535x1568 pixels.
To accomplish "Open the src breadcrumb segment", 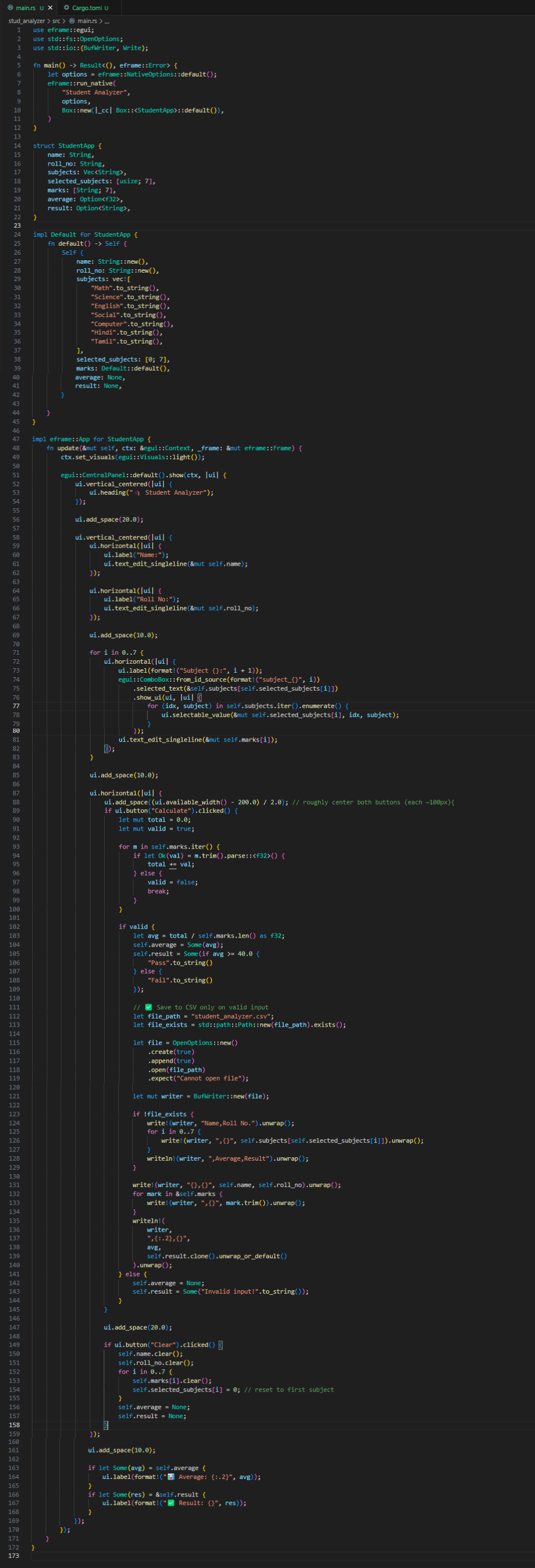I will tap(56, 21).
